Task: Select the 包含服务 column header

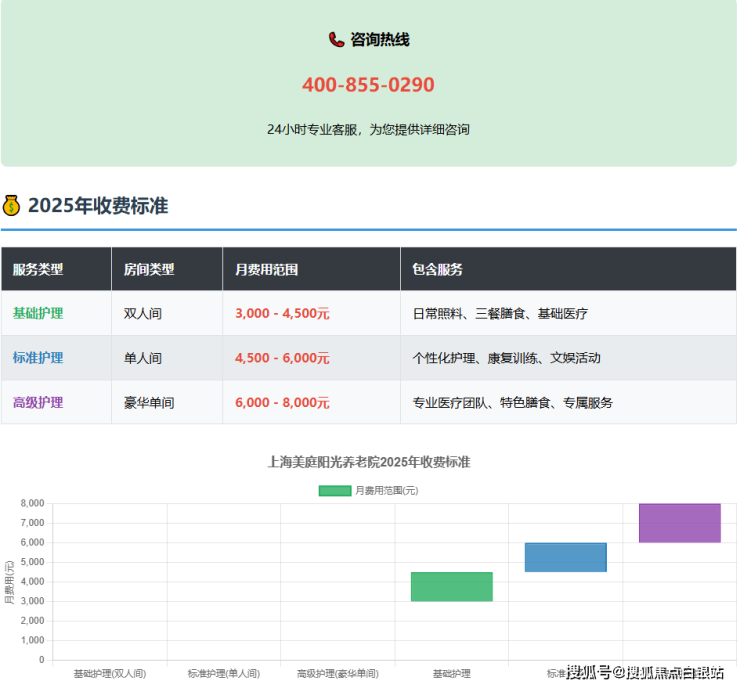Action: [437, 270]
